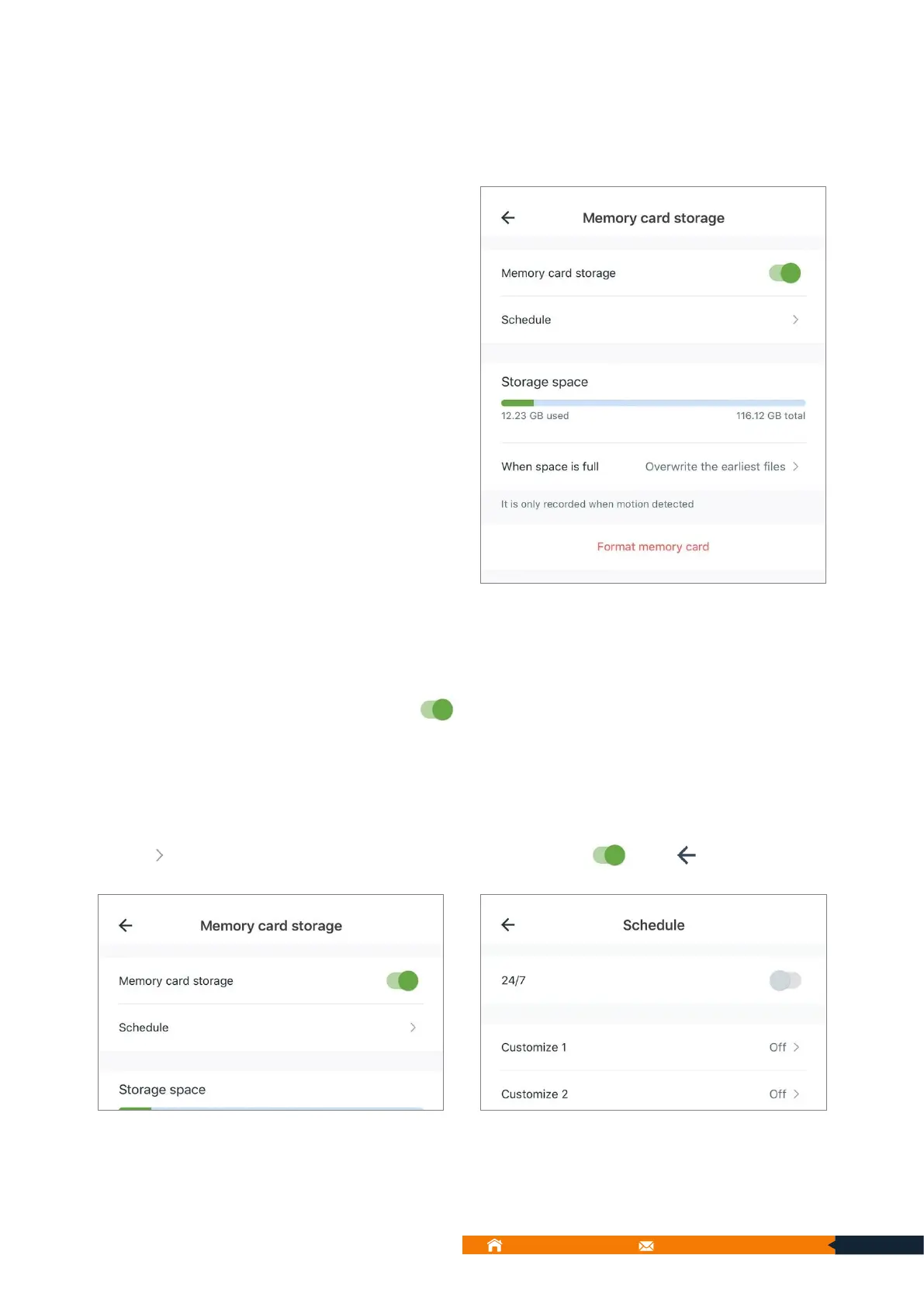
Task: Toggle Memory card storage switch in top panel
Action: point(784,273)
